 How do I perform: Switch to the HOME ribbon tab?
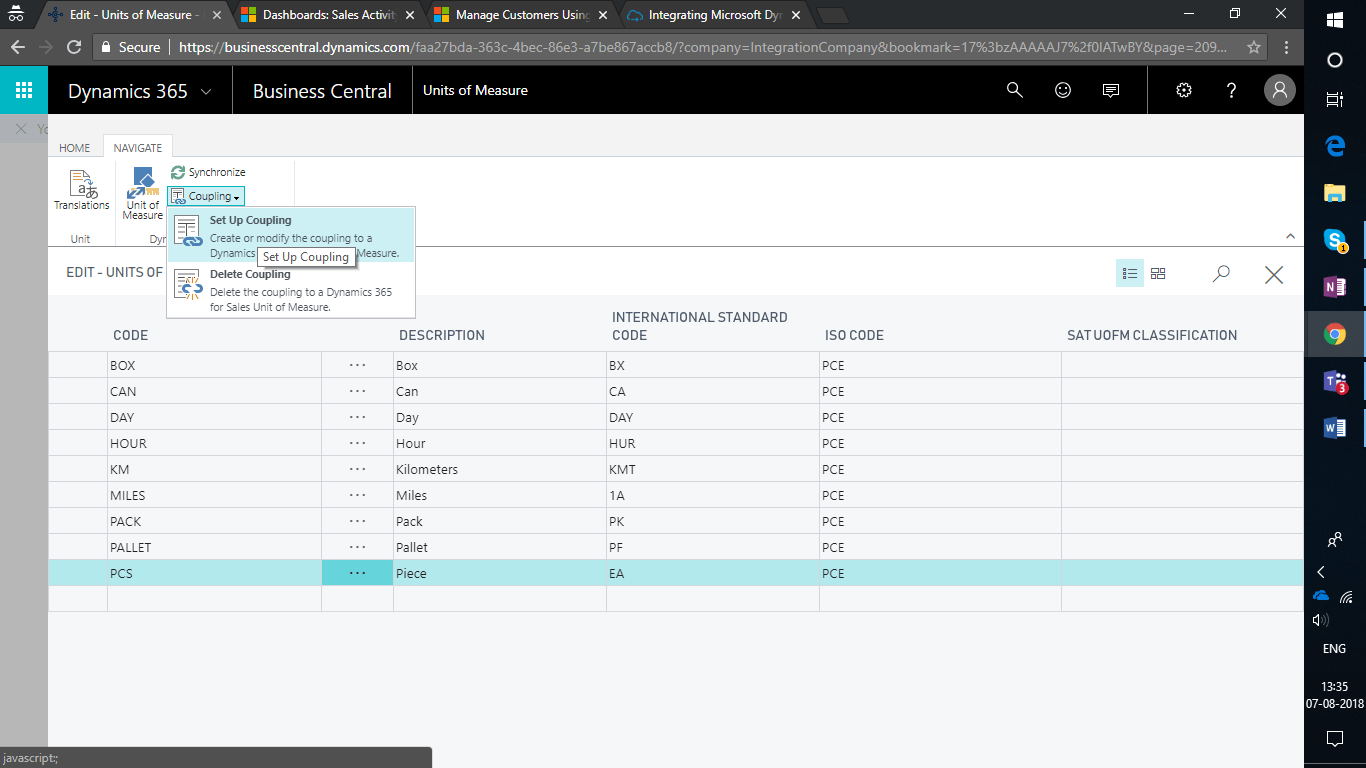click(75, 148)
